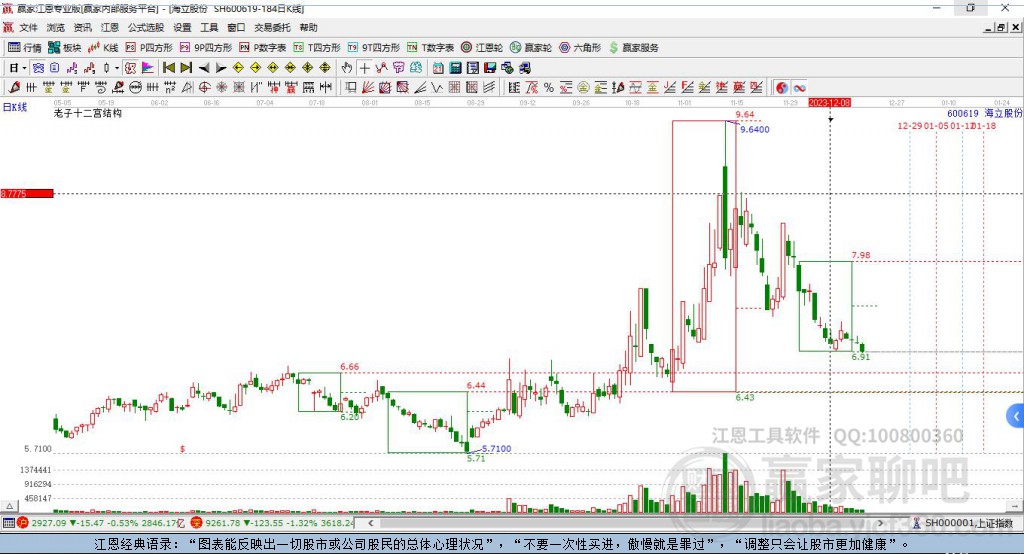
Task: Open the 设置 menu
Action: [x=182, y=27]
